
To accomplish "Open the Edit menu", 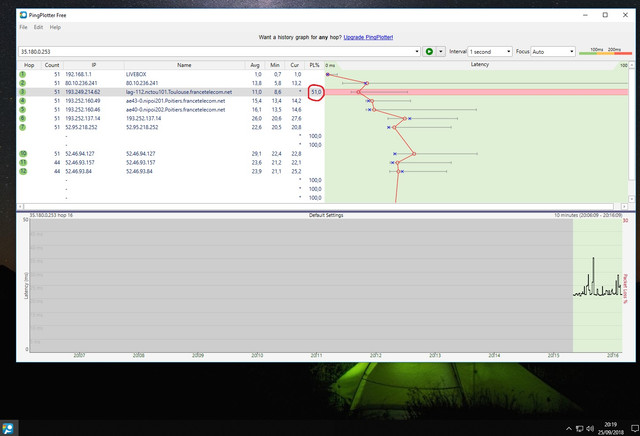I will (x=38, y=27).
